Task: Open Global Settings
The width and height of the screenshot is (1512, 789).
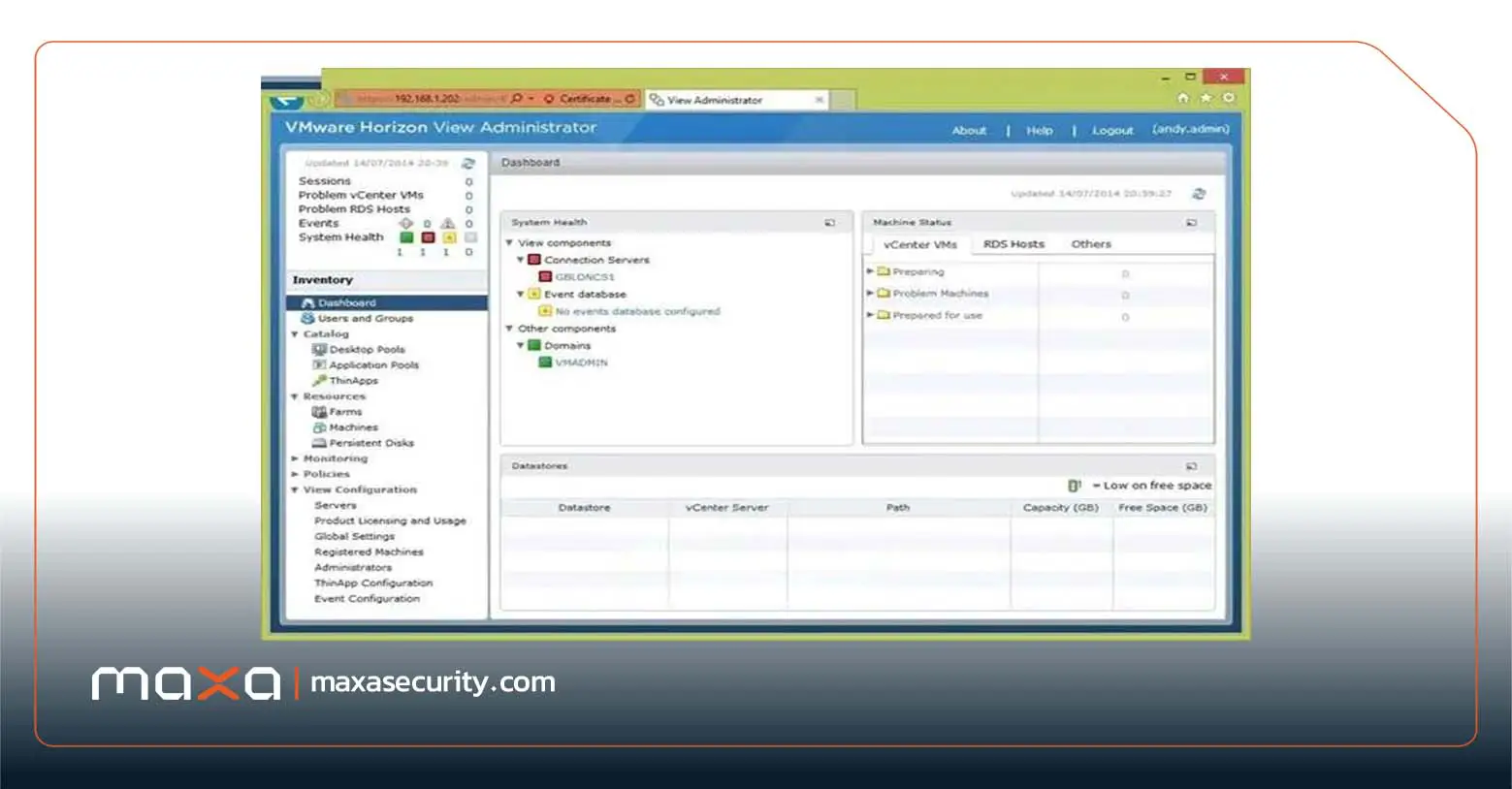Action: coord(354,536)
